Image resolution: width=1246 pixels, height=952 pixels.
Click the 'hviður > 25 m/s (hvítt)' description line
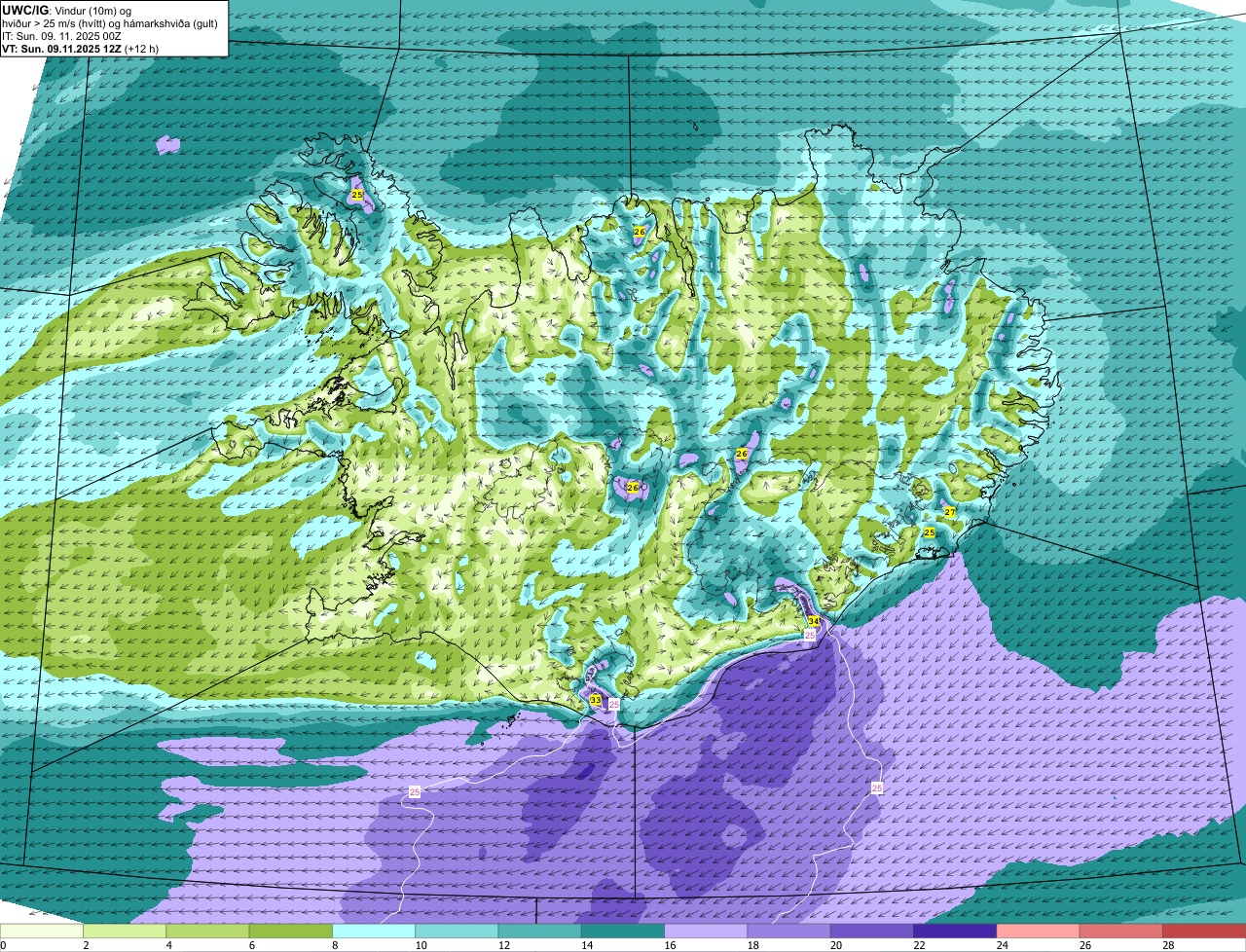(x=110, y=23)
